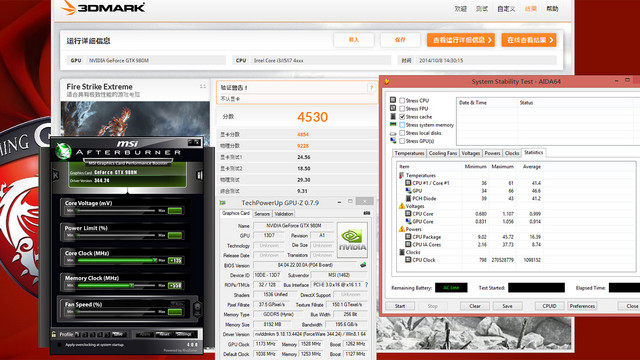The width and height of the screenshot is (640, 360).
Task: Open the Cooling Fans tab
Action: [x=443, y=153]
